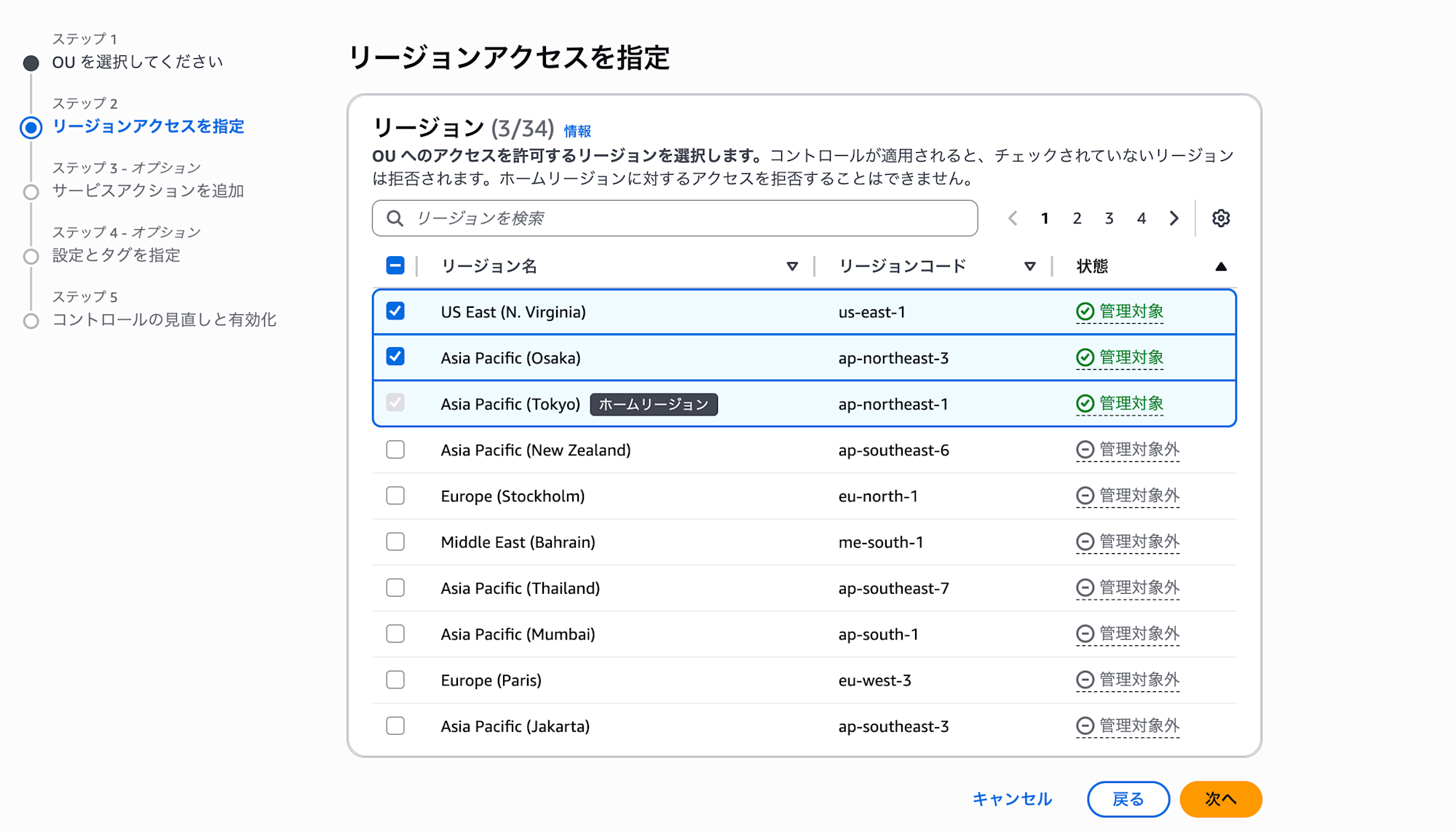1456x831 pixels.
Task: Click the green check icon beside us-east-1 status
Action: pos(1084,311)
